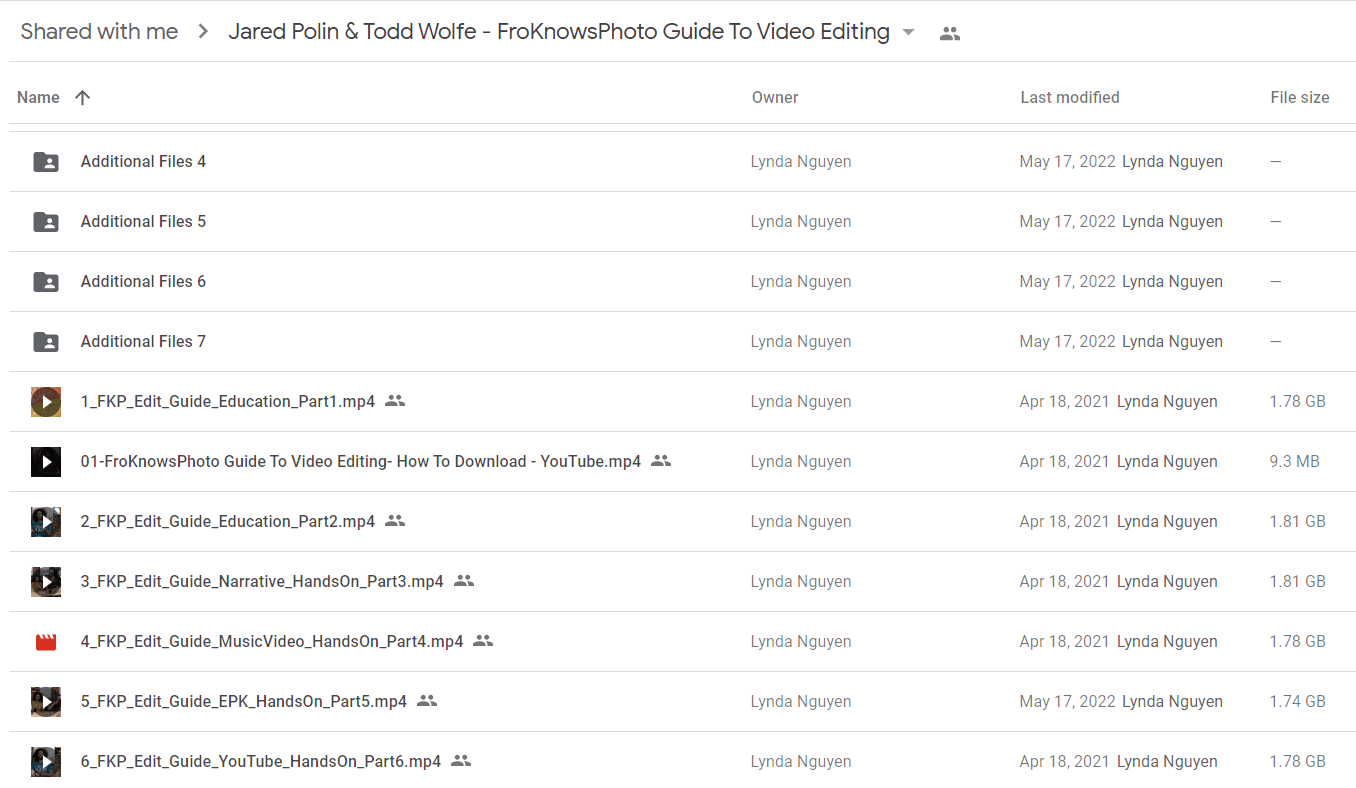
Task: Select the Additional Files 7 folder row
Action: (x=682, y=342)
